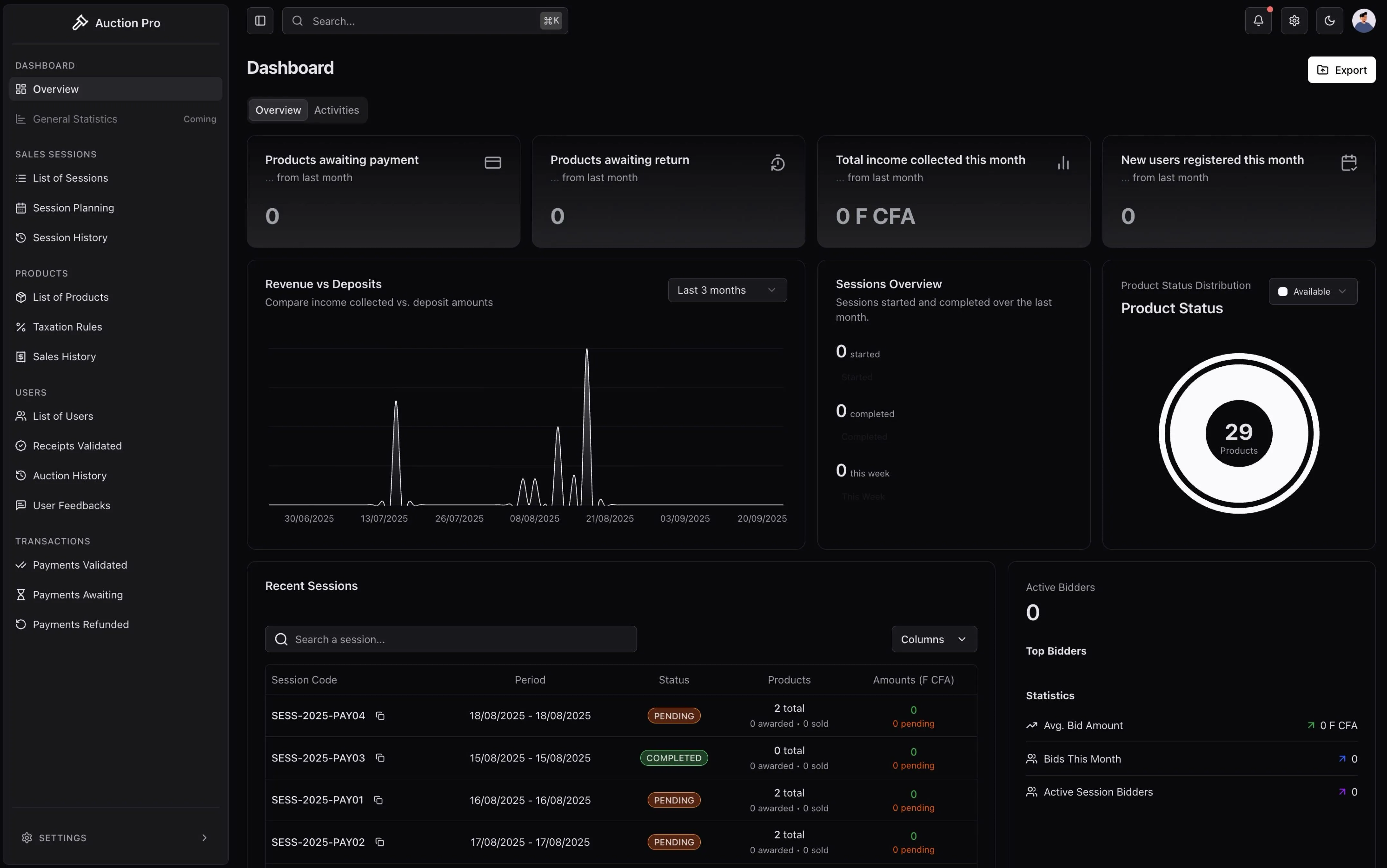Click the Export button

[x=1342, y=70]
